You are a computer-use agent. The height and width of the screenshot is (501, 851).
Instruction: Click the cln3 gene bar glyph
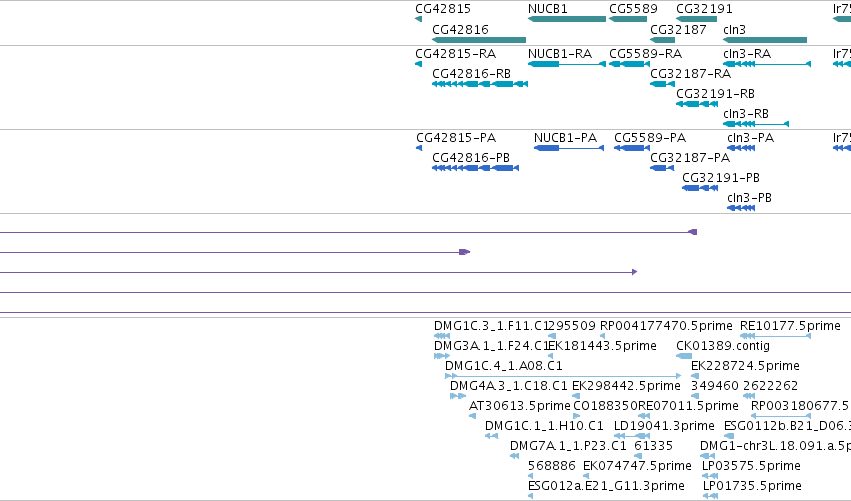click(765, 40)
